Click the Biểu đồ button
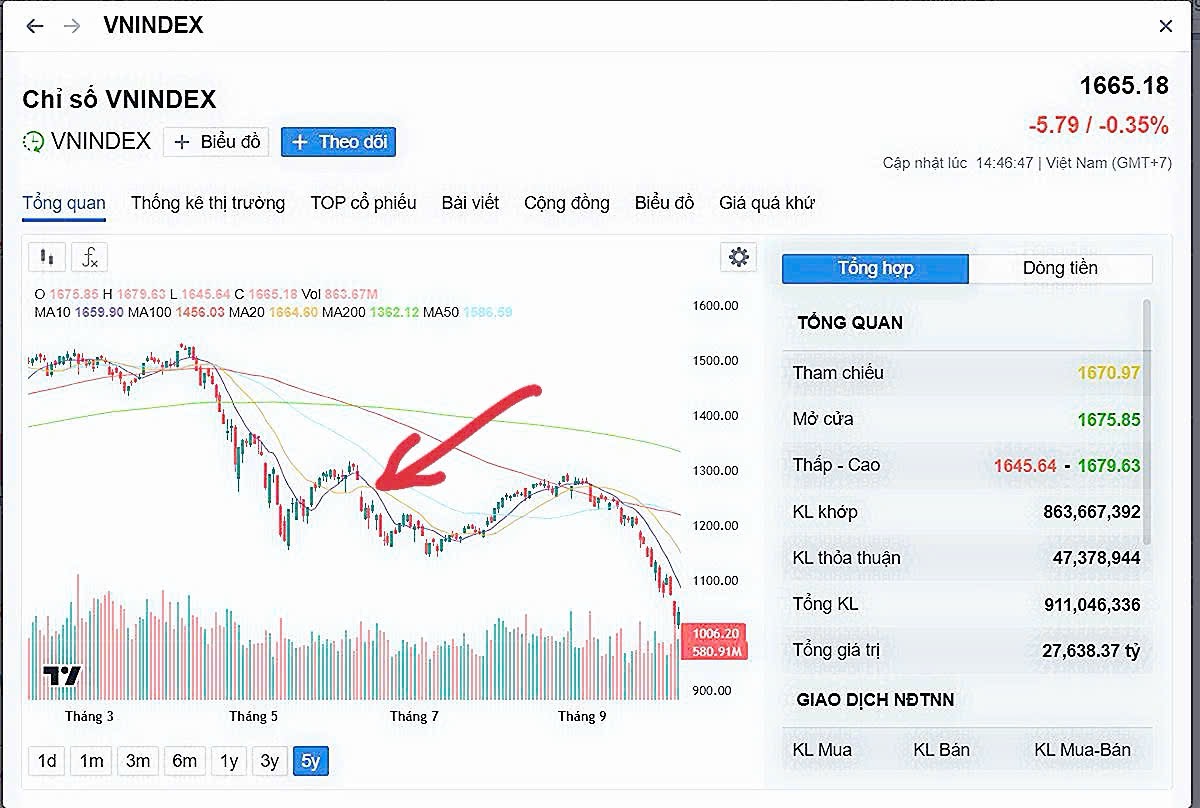 click(217, 142)
